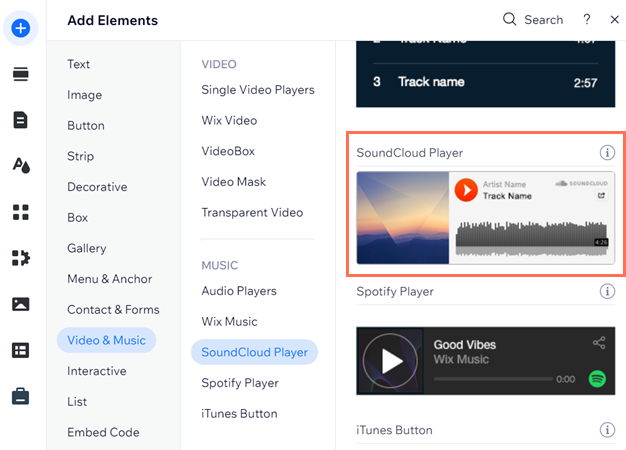Screen dimensions: 626x450
Task: Select the Video & Music category
Action: (107, 340)
